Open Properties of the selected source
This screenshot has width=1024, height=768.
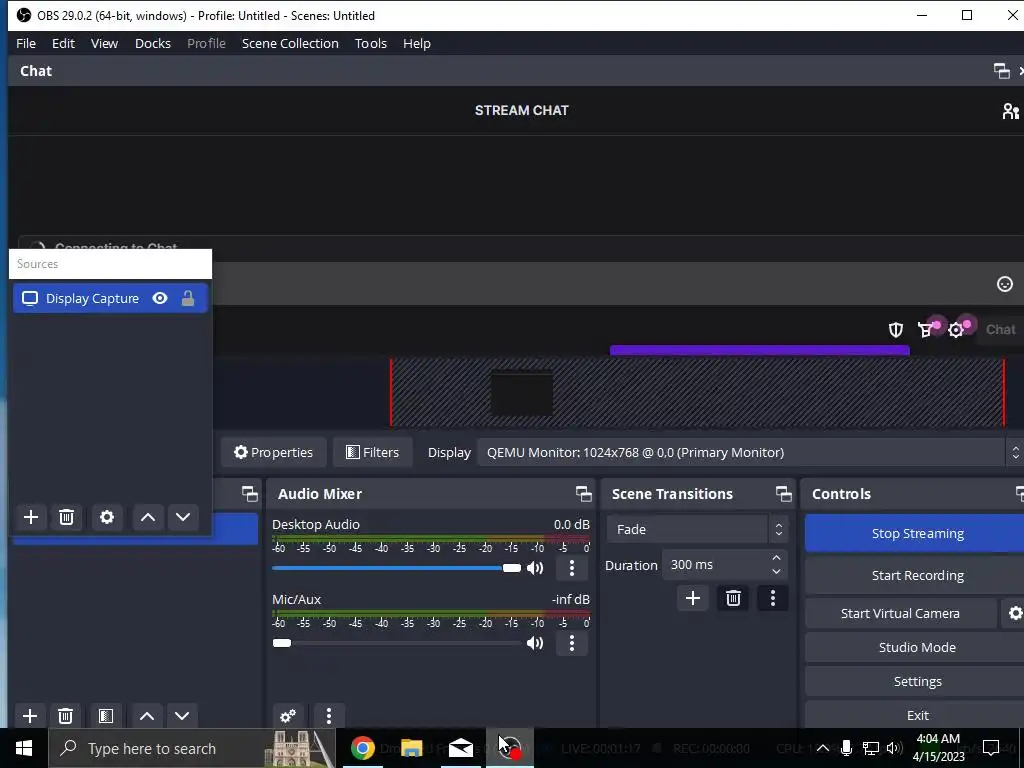pos(274,453)
